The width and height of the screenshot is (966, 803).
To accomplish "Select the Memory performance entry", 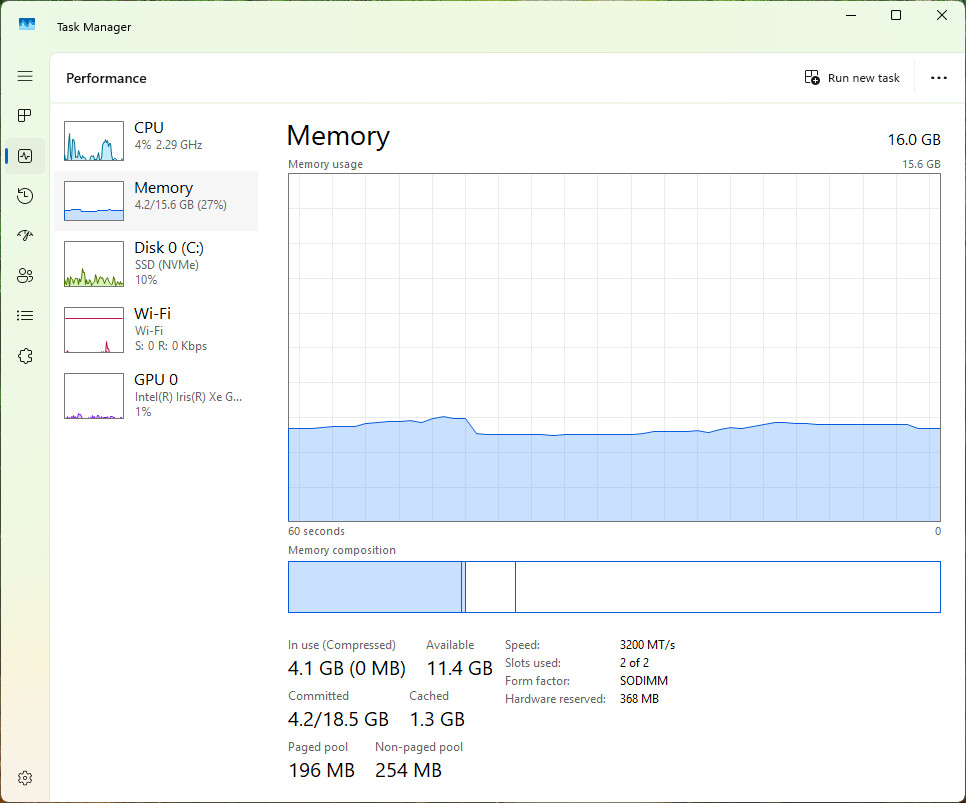I will click(156, 201).
